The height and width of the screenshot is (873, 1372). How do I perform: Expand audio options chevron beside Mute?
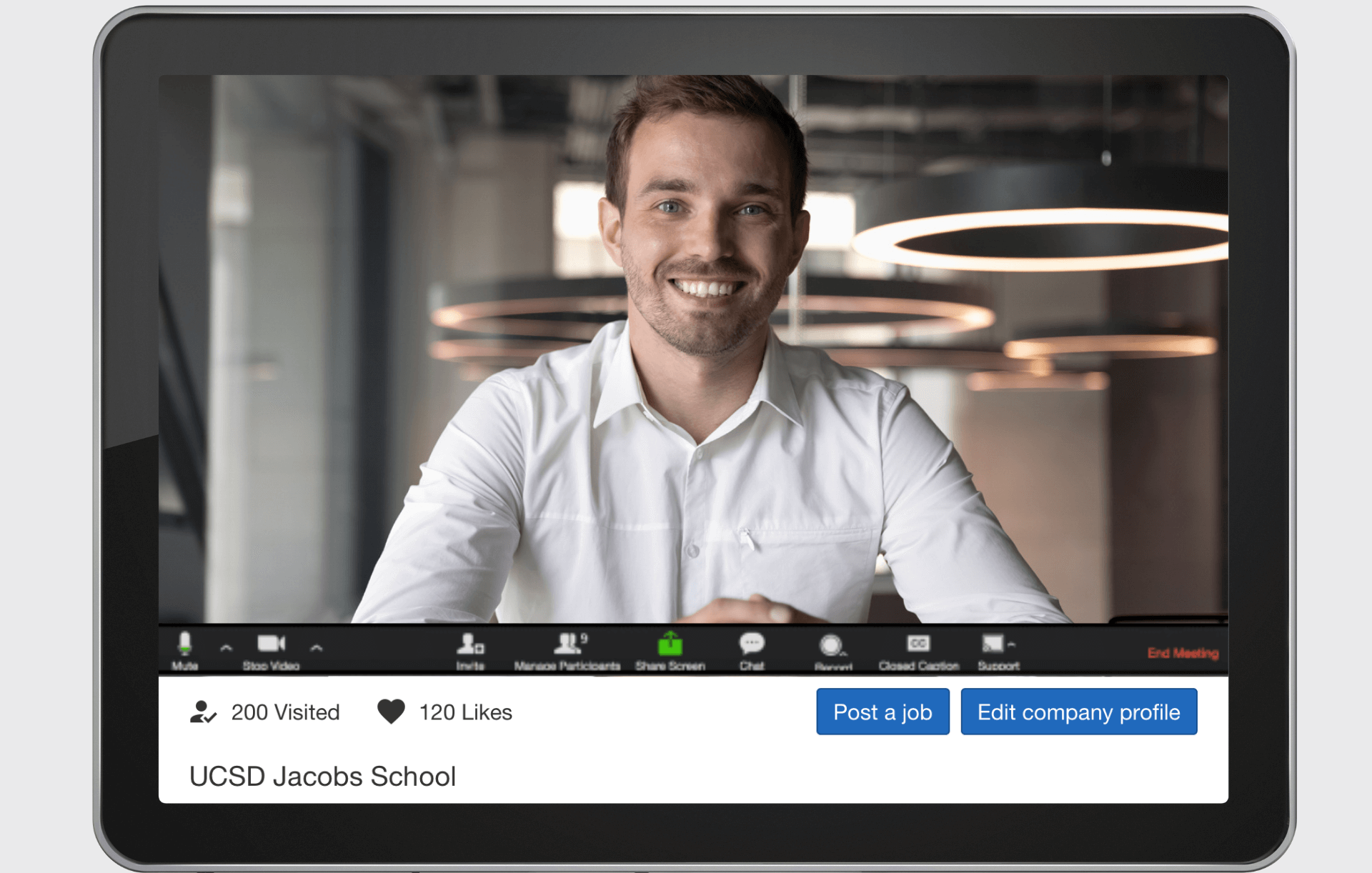tap(227, 648)
